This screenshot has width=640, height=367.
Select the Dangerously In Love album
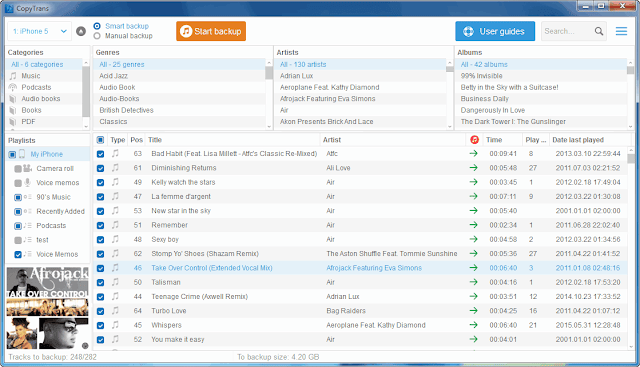click(542, 110)
